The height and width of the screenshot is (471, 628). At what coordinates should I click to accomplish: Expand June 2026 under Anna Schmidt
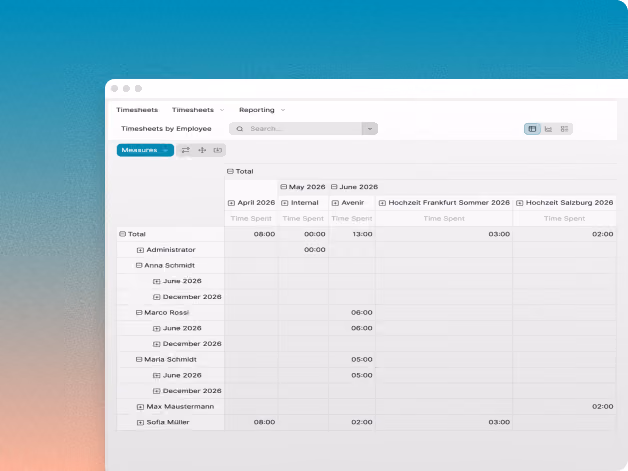(x=157, y=281)
